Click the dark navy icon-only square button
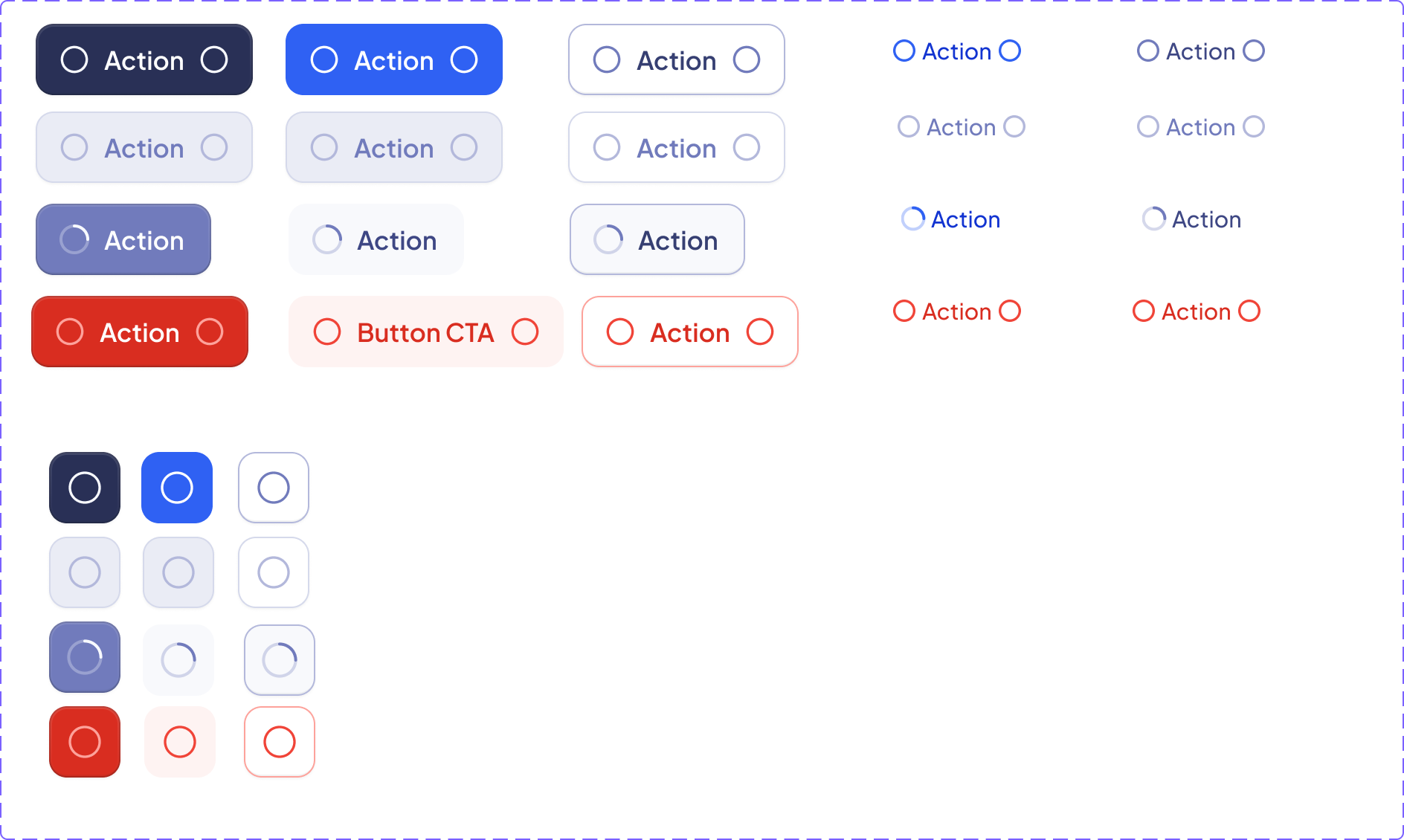The height and width of the screenshot is (840, 1404). pos(85,488)
